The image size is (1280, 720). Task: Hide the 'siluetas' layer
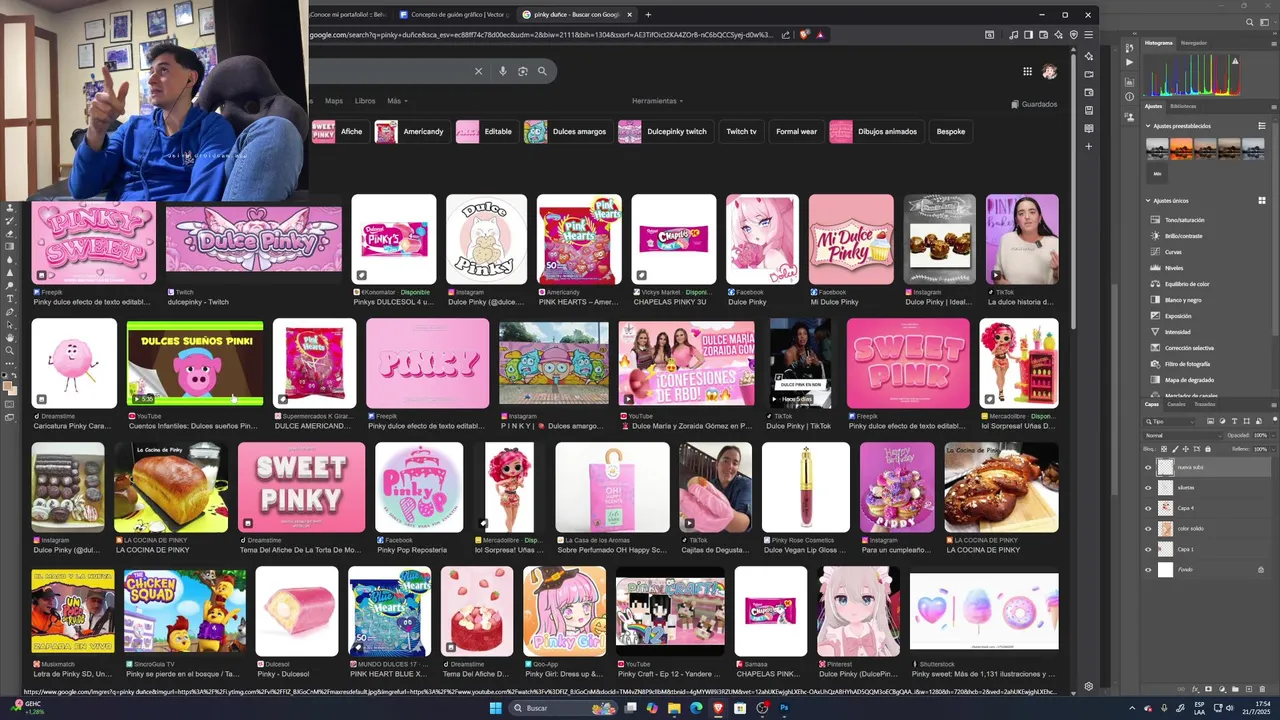tap(1148, 487)
